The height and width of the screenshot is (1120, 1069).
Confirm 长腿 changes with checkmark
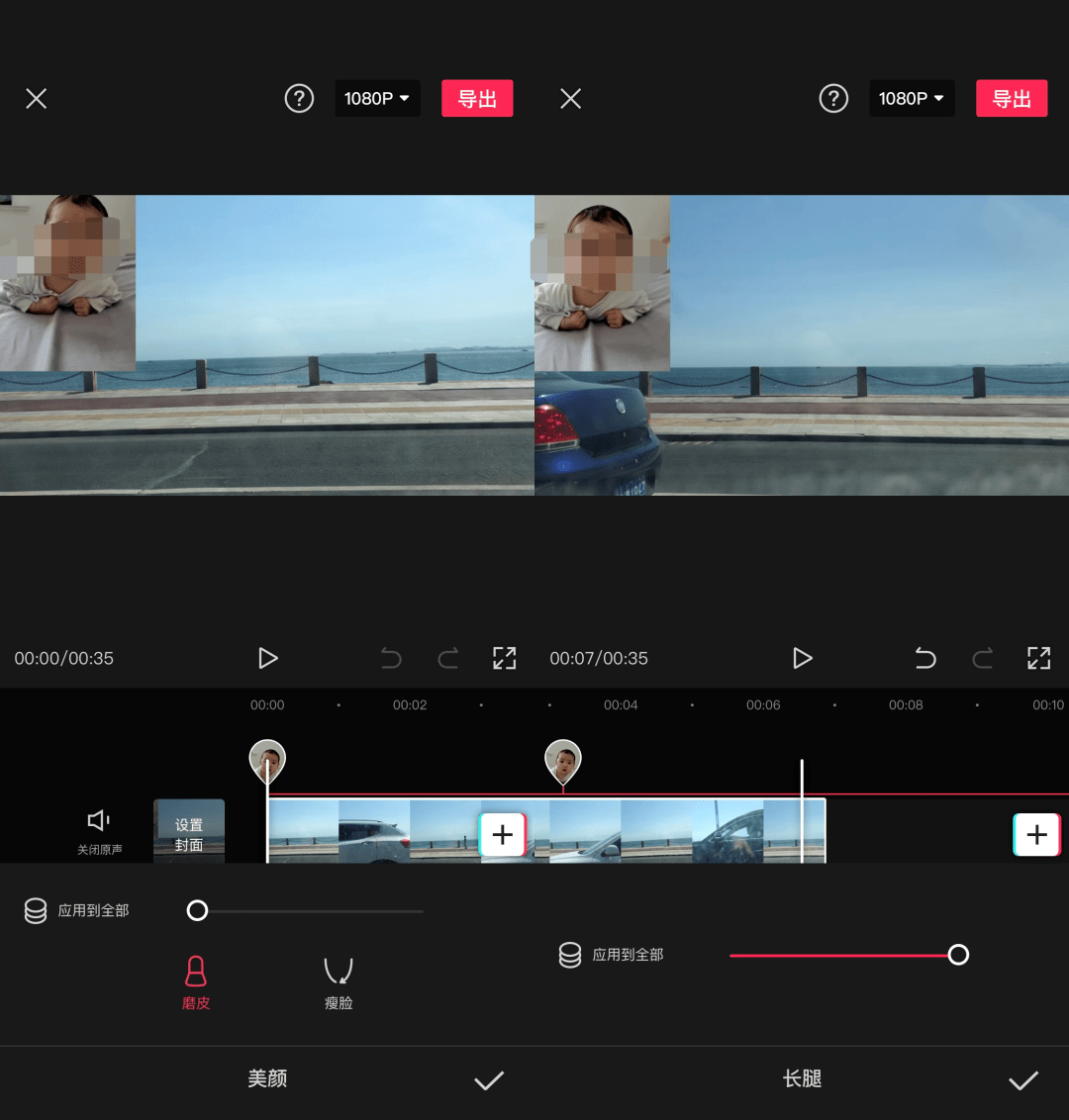click(1023, 1080)
